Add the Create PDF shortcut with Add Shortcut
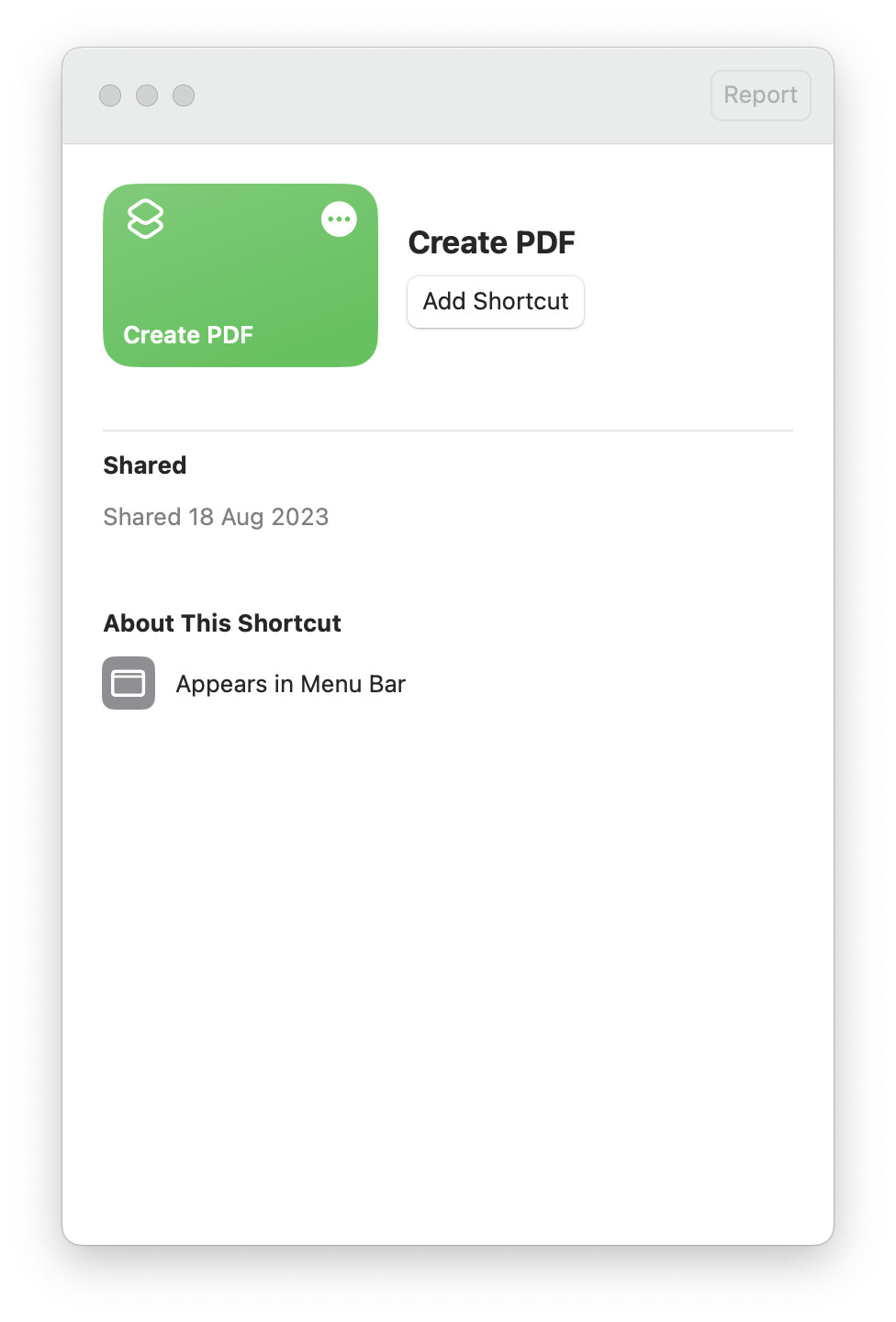Image resolution: width=896 pixels, height=1322 pixels. 496,302
